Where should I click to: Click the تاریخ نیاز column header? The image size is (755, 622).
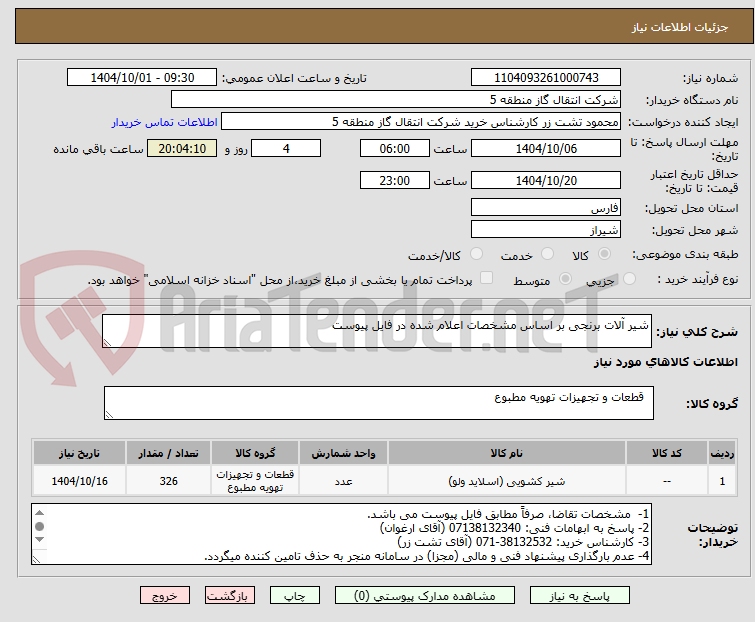[79, 453]
